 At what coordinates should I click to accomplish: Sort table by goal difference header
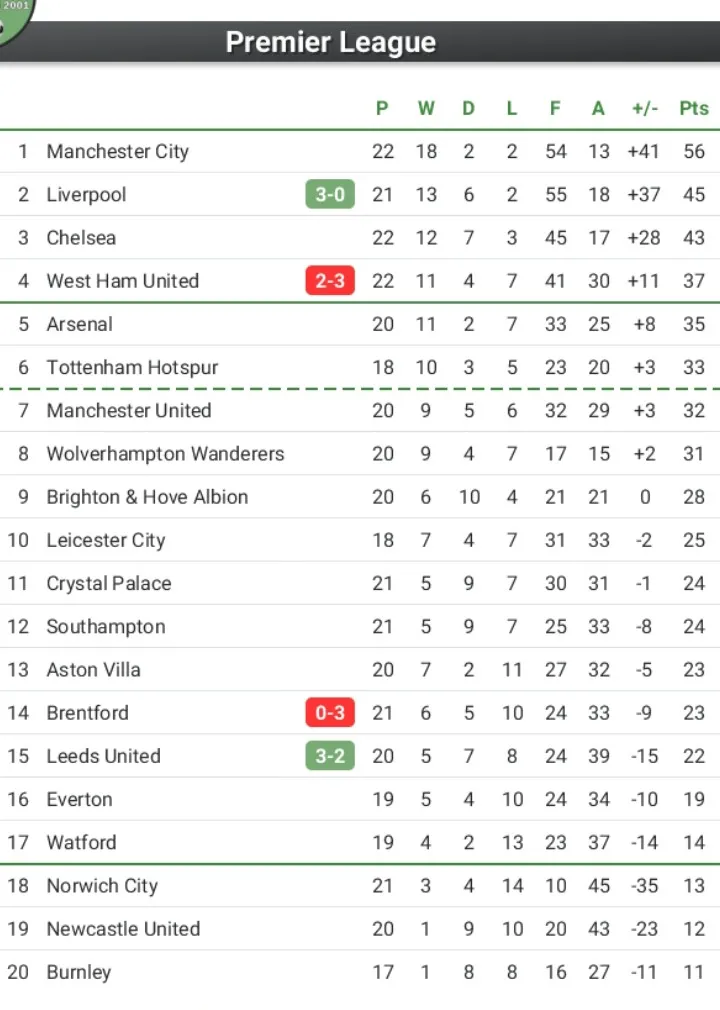(645, 108)
